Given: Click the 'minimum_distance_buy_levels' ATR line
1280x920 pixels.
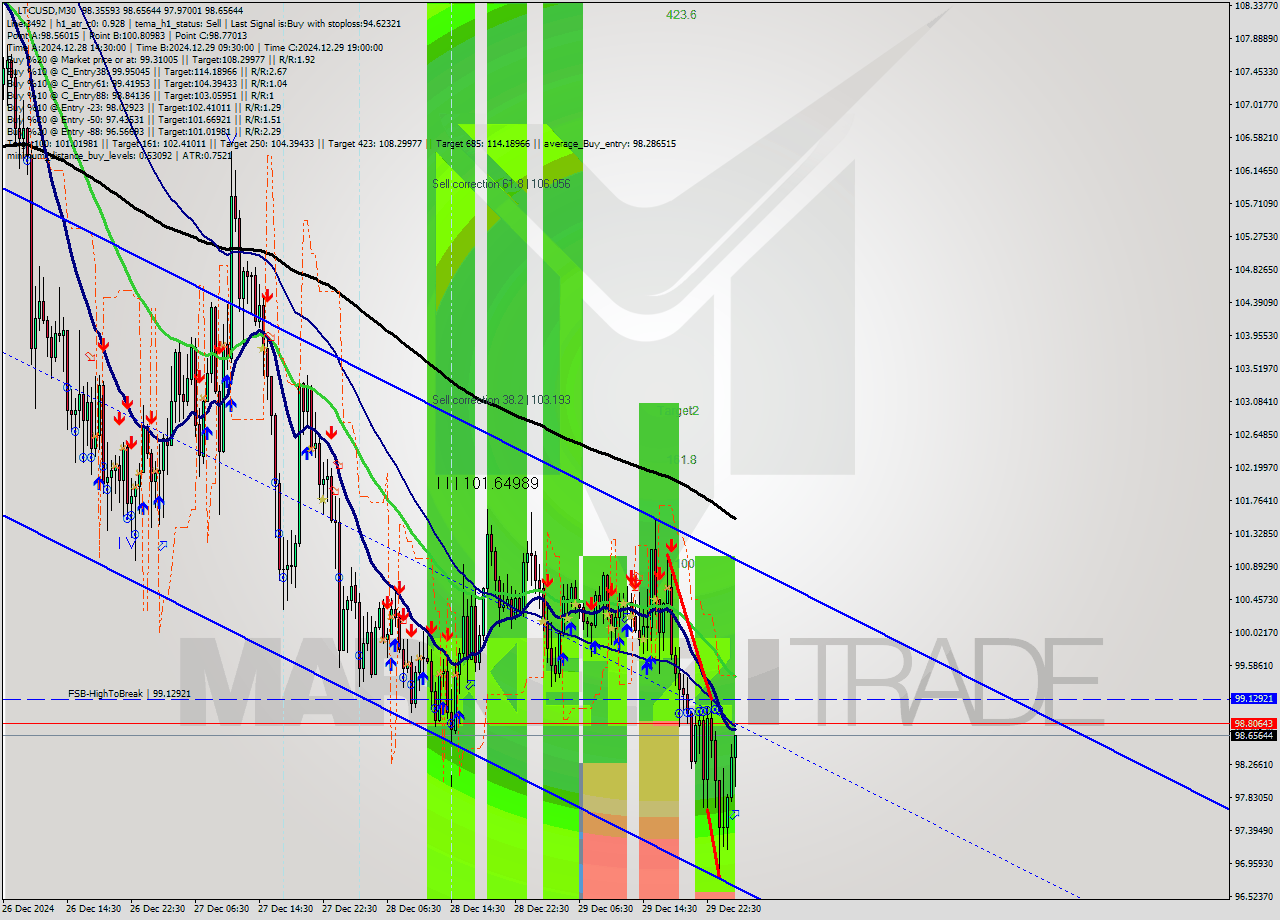Looking at the screenshot, I should pyautogui.click(x=119, y=155).
